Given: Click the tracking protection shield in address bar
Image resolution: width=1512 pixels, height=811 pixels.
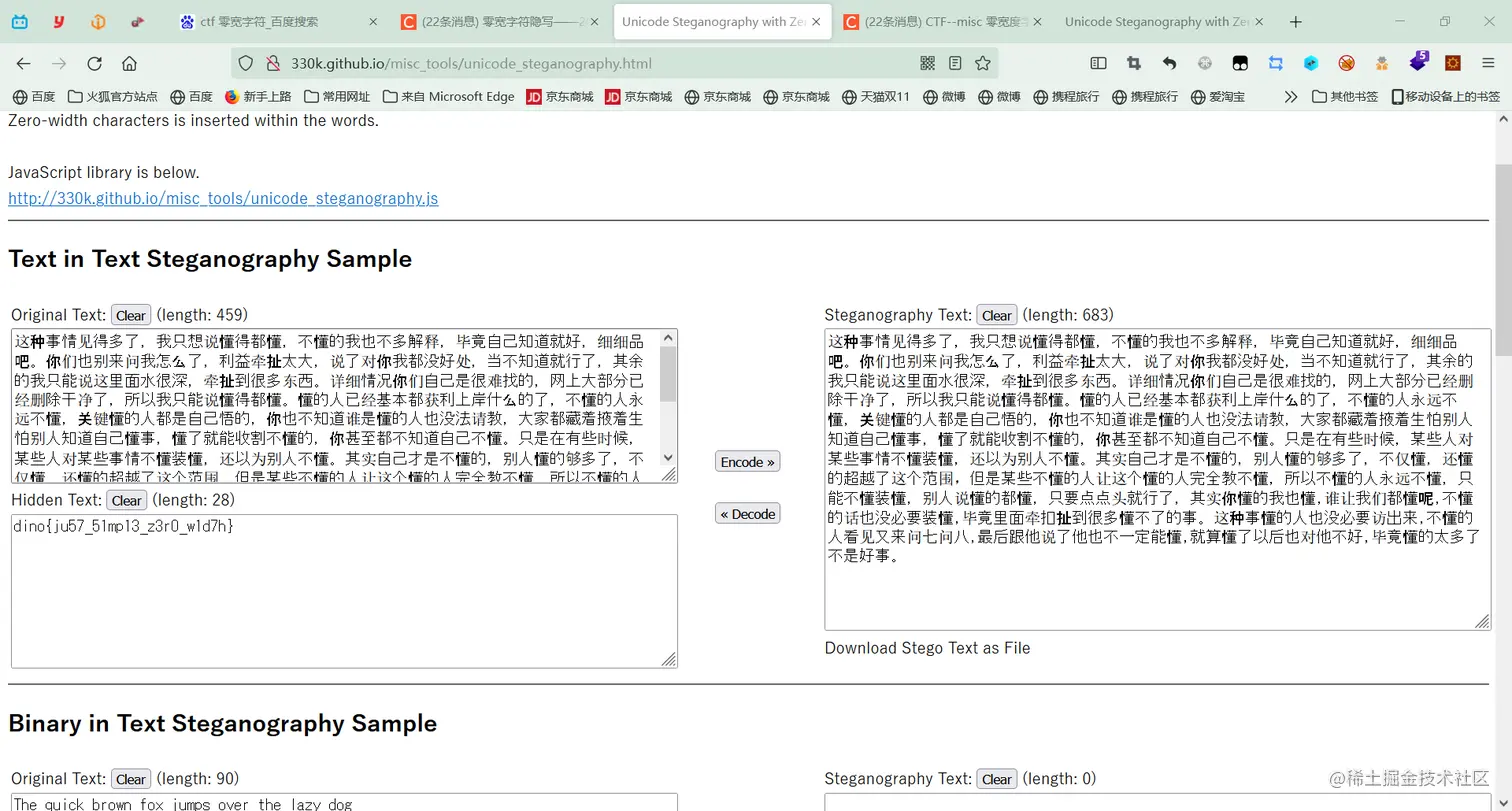Looking at the screenshot, I should coord(245,62).
